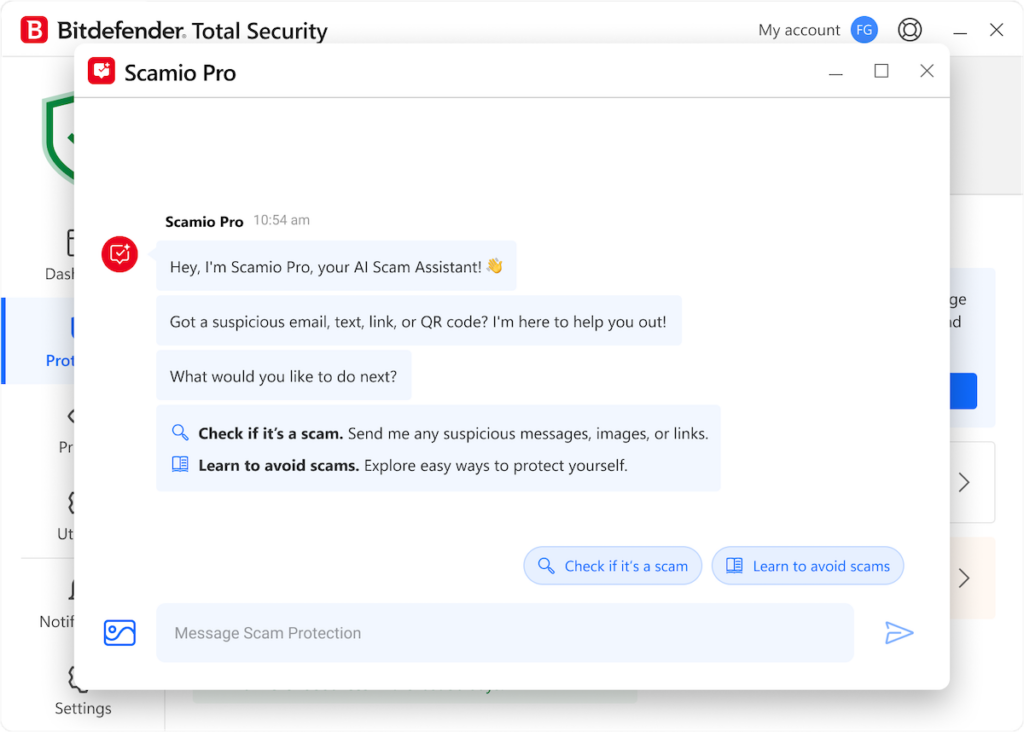
Task: Click the Bitdefender logo in the top bar
Action: [34, 30]
